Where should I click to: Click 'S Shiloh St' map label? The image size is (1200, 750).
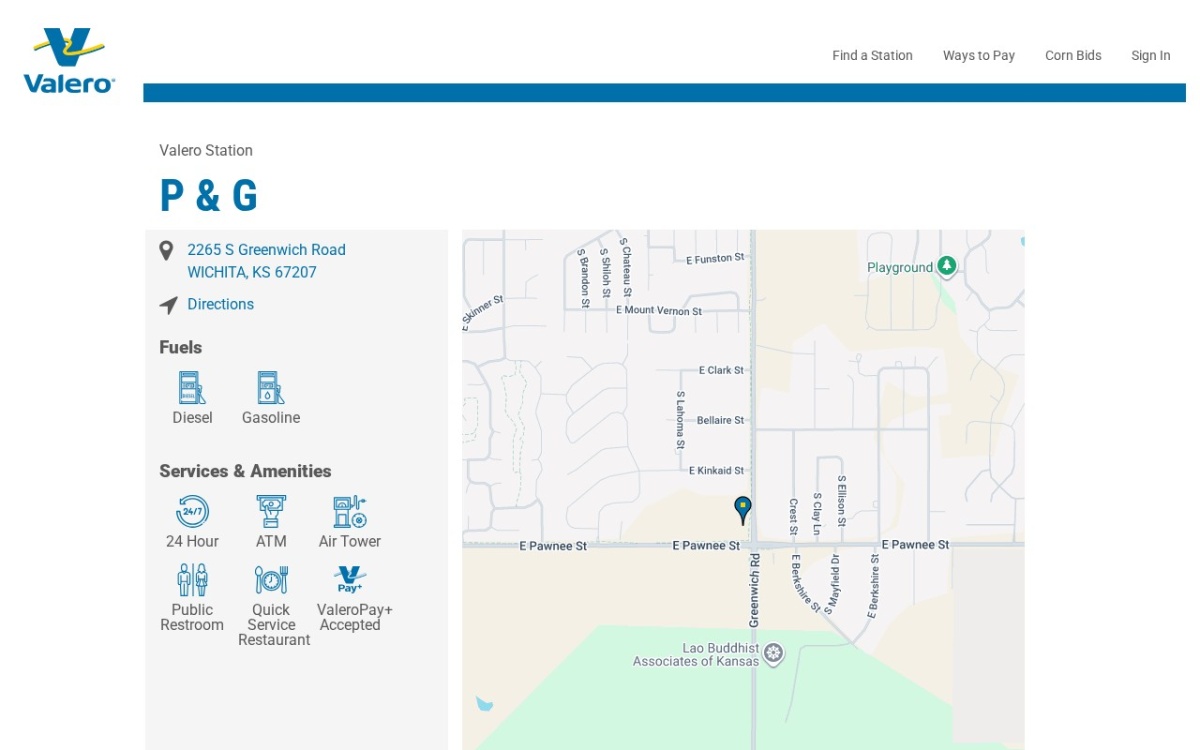click(605, 273)
